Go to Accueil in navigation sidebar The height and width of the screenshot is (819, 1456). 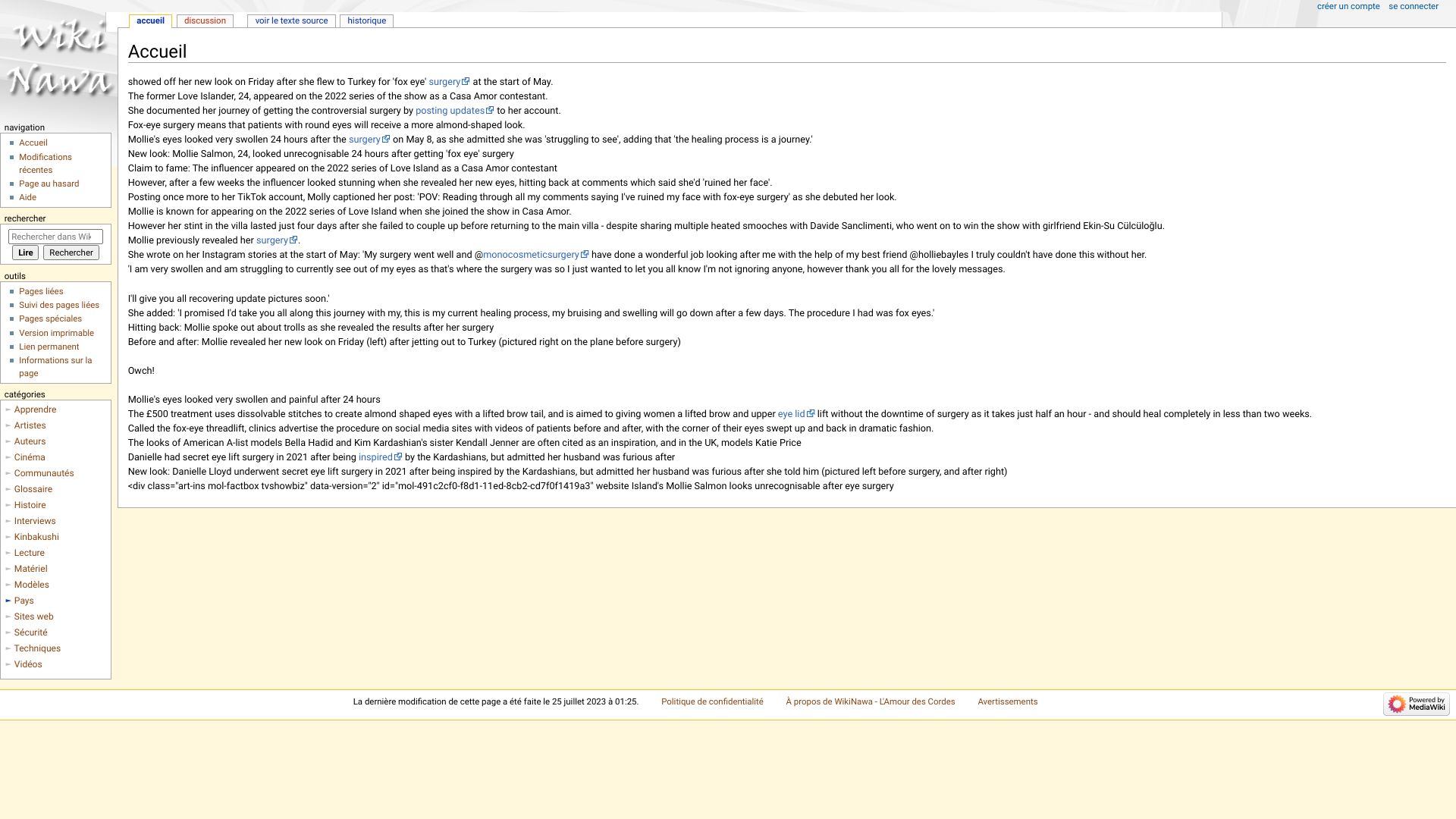[33, 143]
